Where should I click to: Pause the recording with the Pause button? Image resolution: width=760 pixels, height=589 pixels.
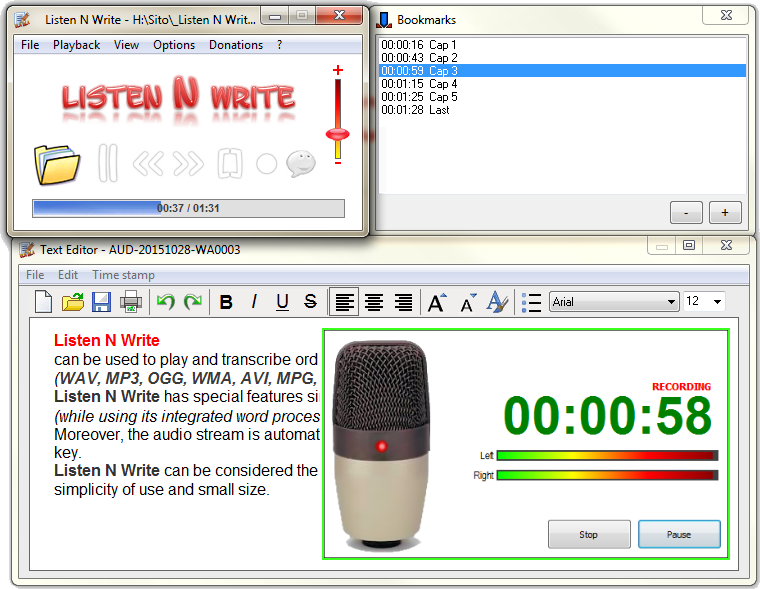pyautogui.click(x=679, y=534)
